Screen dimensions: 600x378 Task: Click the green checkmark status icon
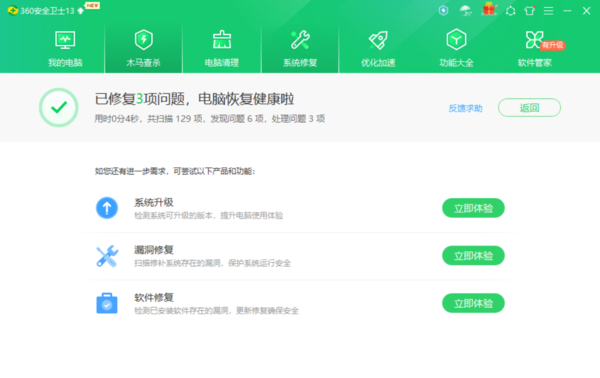pos(59,108)
